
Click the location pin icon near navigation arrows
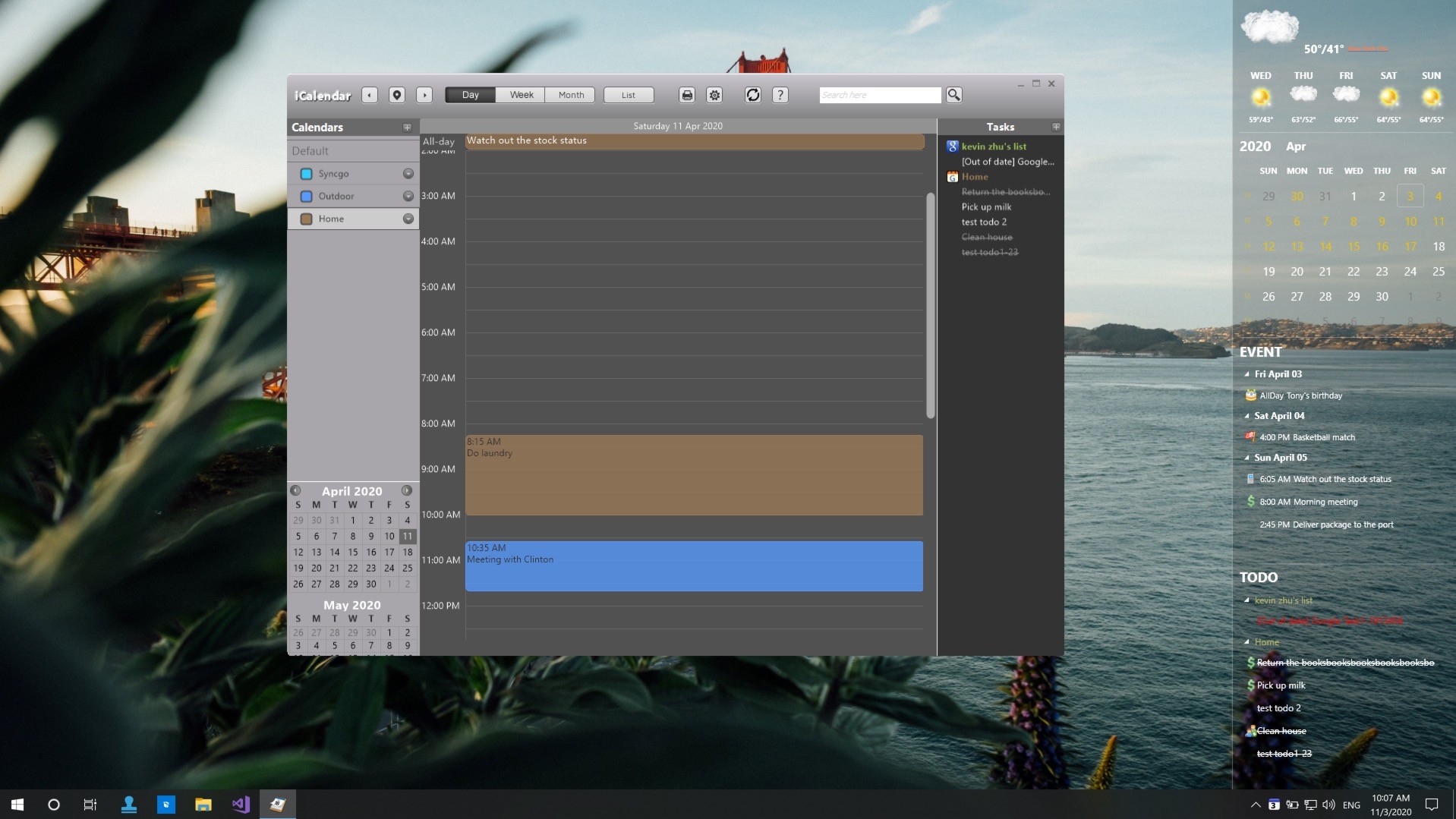(x=397, y=94)
